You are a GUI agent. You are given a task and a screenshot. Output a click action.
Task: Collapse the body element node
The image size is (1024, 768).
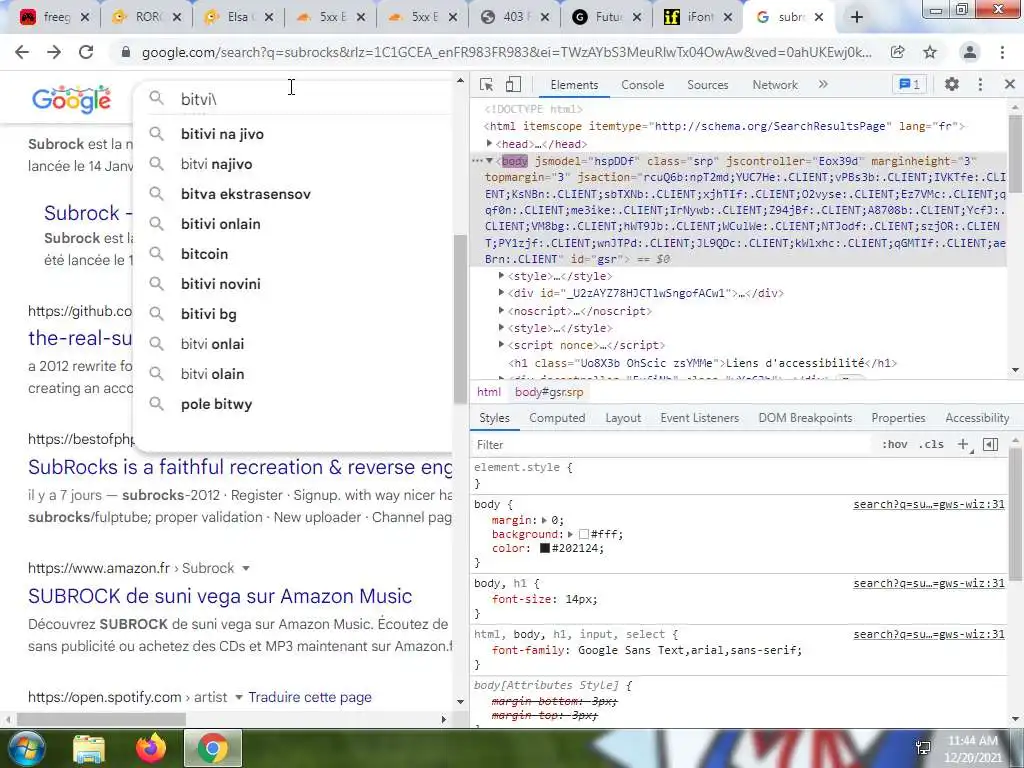click(x=489, y=161)
